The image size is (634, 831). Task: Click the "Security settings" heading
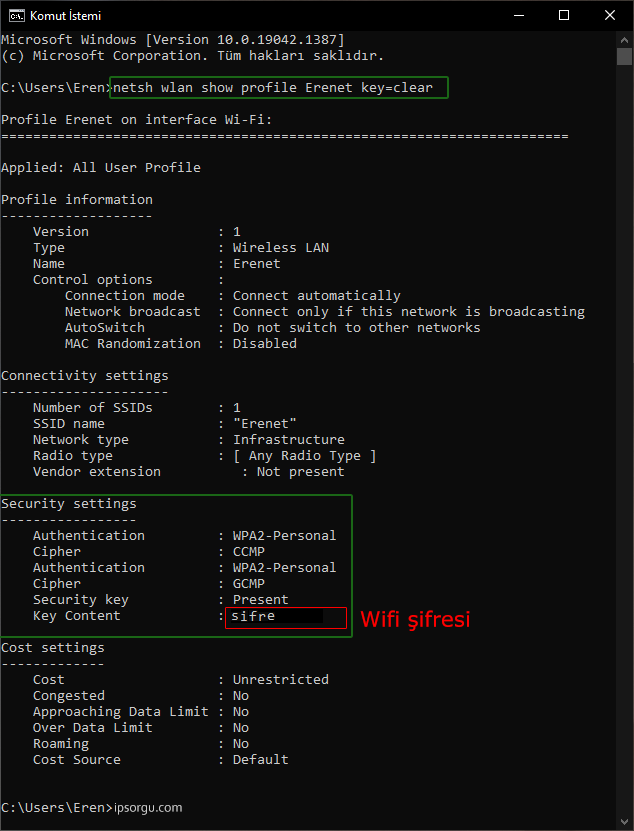coord(69,504)
